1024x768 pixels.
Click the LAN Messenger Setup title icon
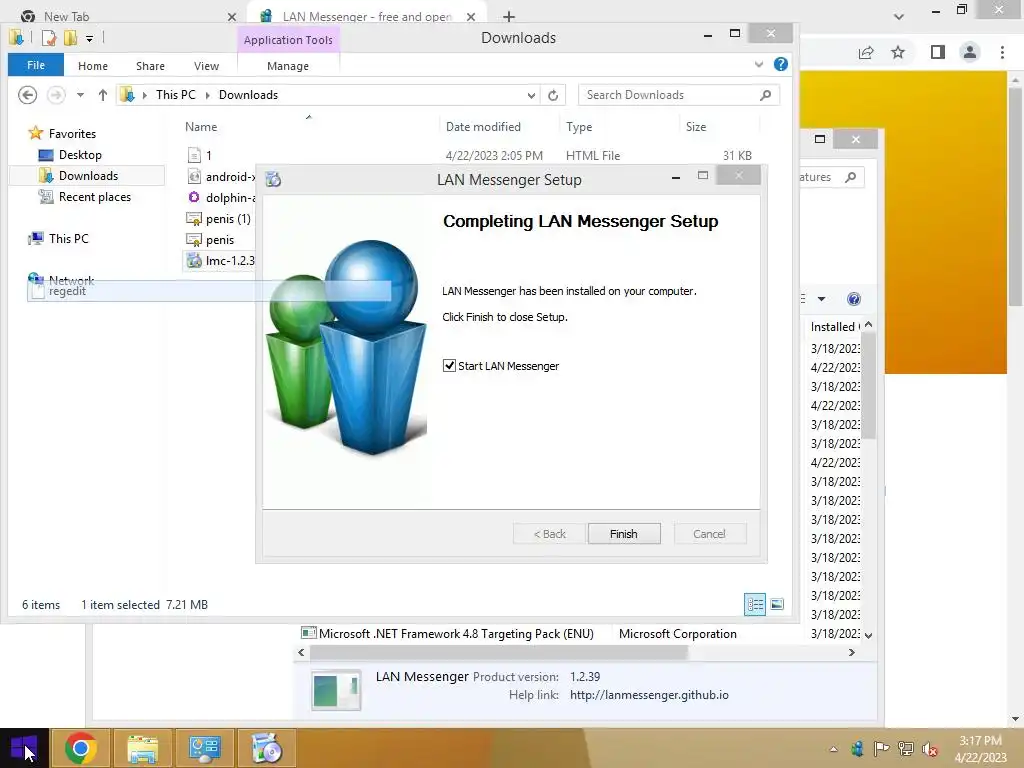tap(274, 179)
